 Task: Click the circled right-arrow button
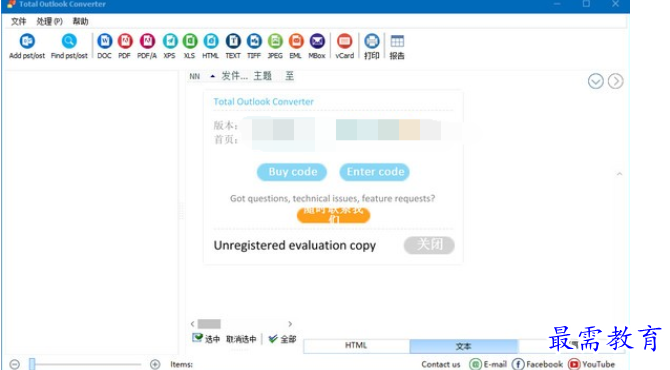click(x=616, y=81)
